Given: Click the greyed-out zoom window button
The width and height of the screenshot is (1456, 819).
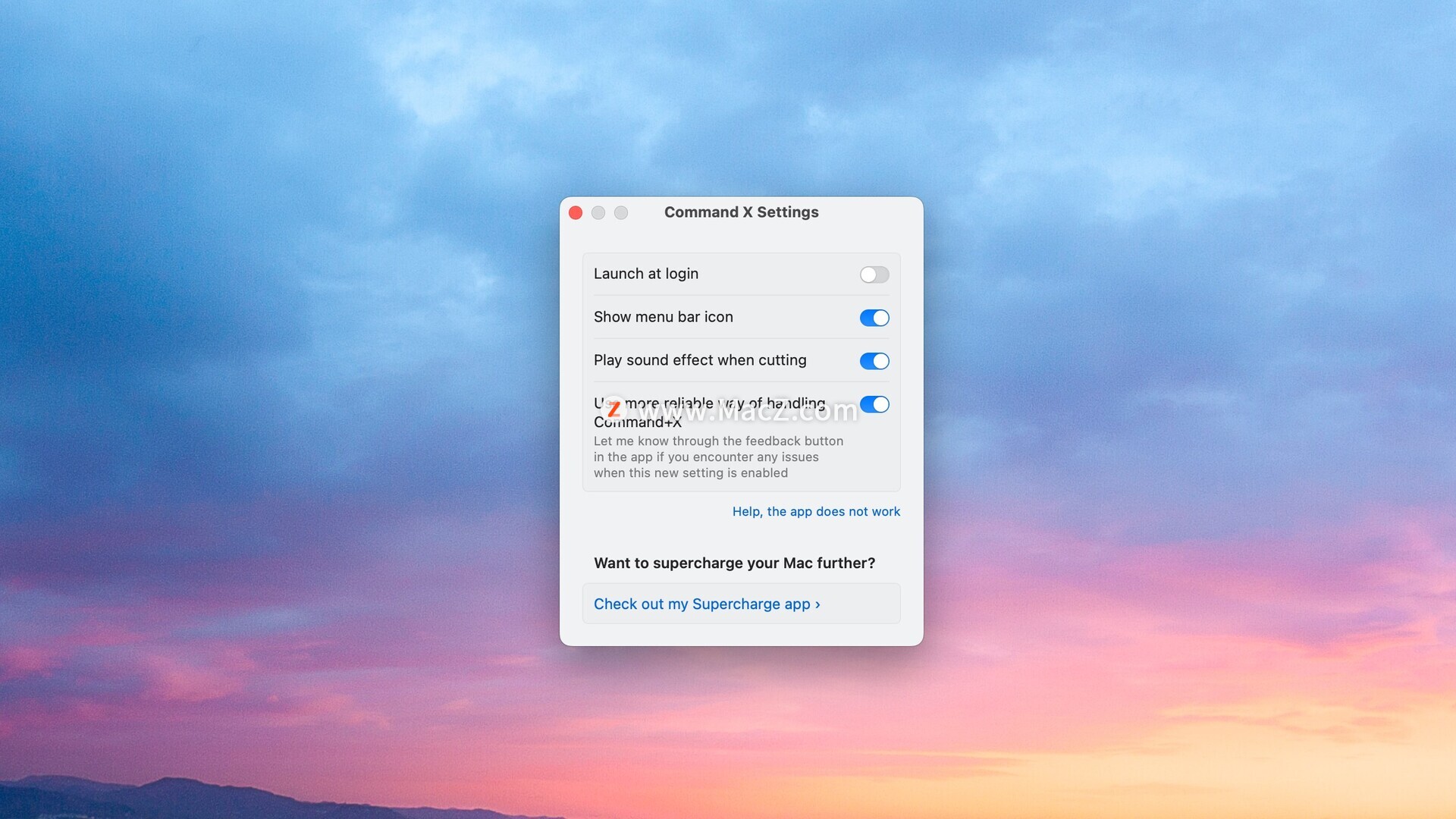Looking at the screenshot, I should pos(621,213).
